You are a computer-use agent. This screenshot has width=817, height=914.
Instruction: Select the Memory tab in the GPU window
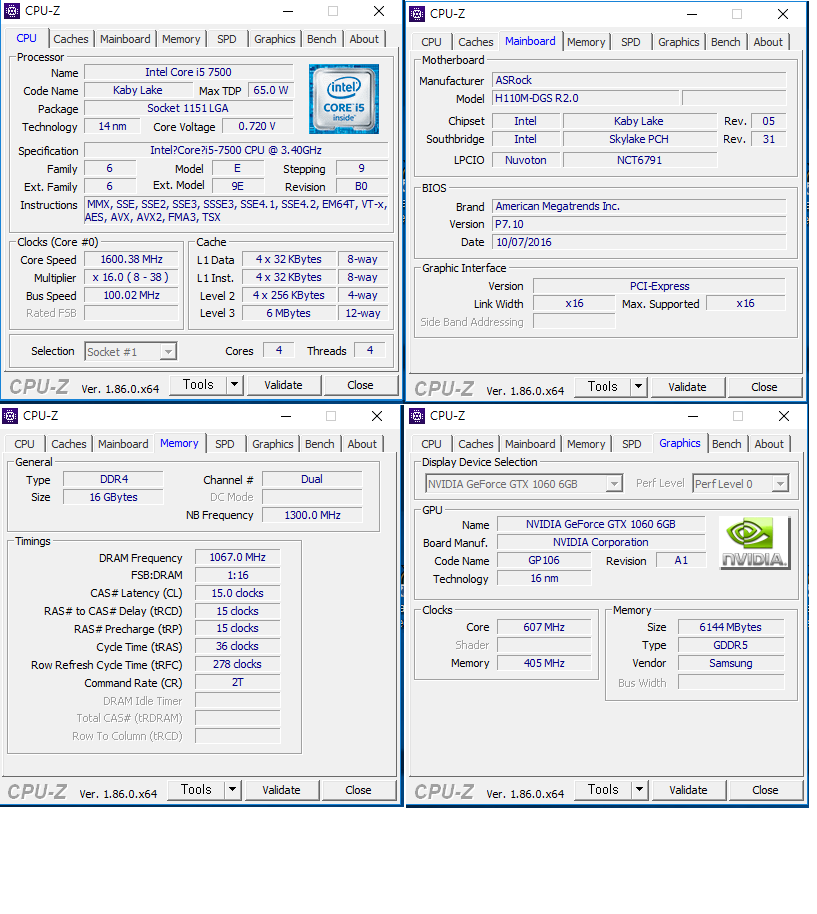(586, 444)
